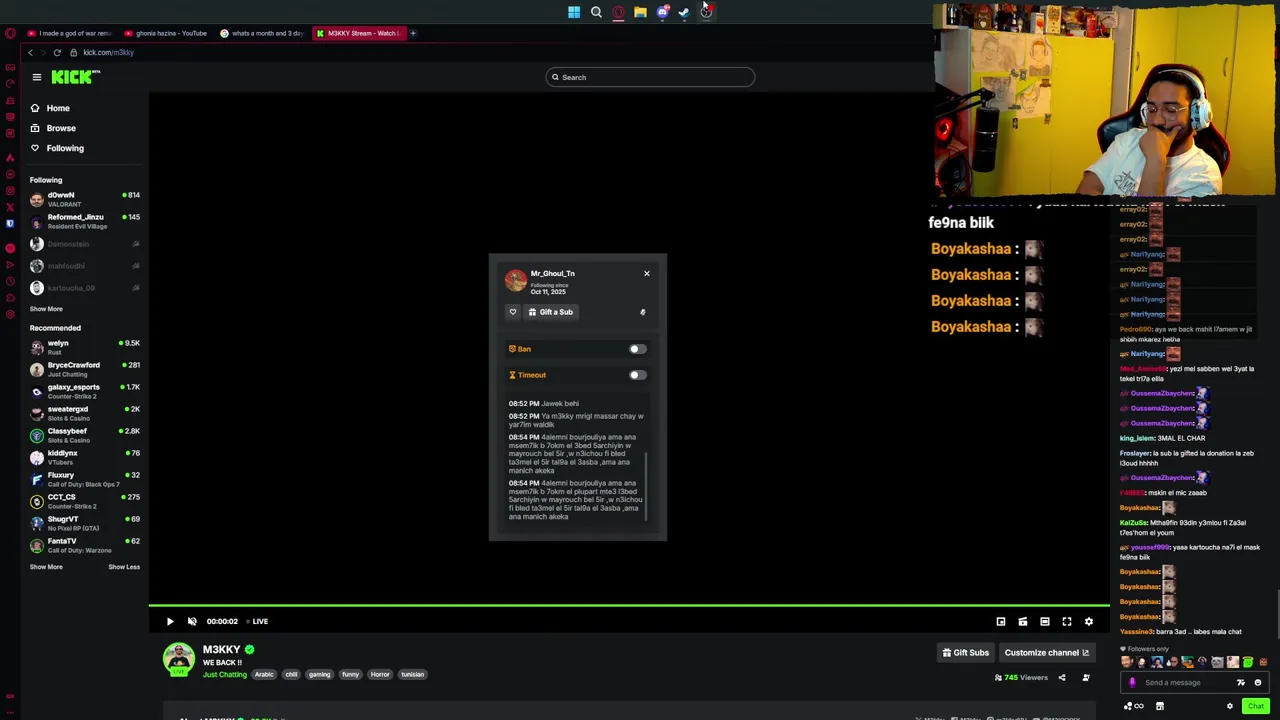This screenshot has height=720, width=1280.
Task: Toggle theater mode in player
Action: (1044, 621)
